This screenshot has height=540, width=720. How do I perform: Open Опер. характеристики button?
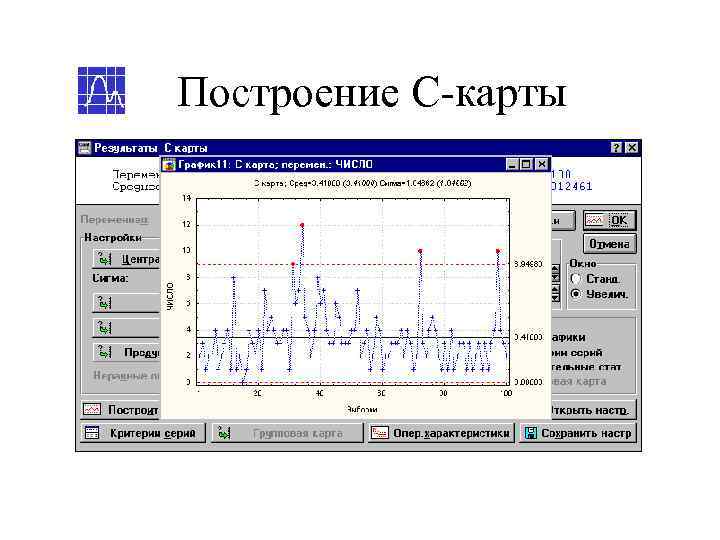(440, 433)
